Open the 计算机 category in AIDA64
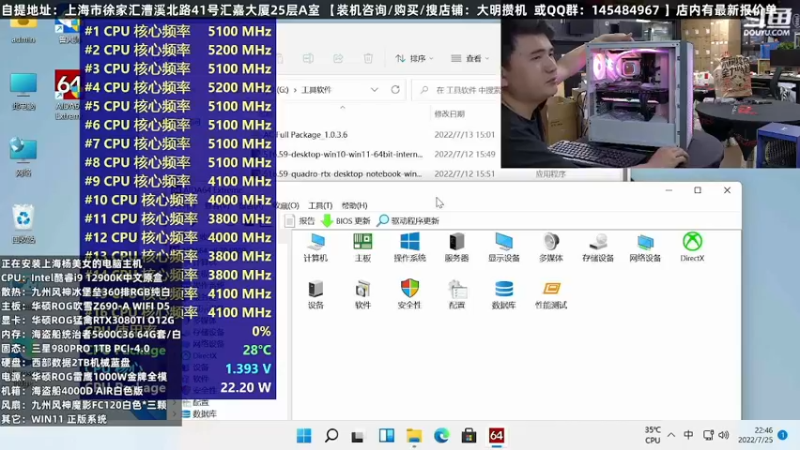The width and height of the screenshot is (800, 450). 315,247
